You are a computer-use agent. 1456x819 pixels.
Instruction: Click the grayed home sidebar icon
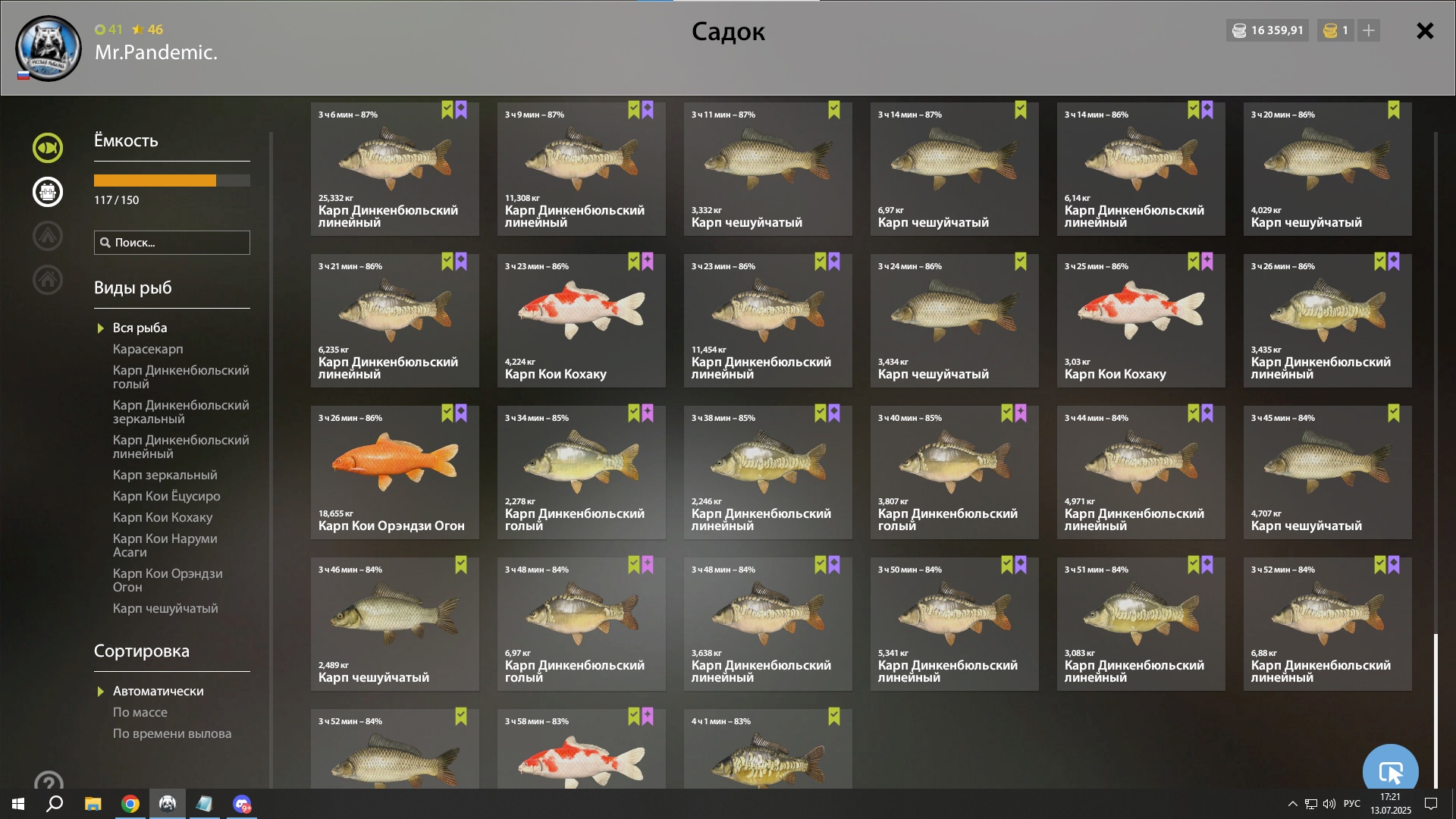pos(47,280)
